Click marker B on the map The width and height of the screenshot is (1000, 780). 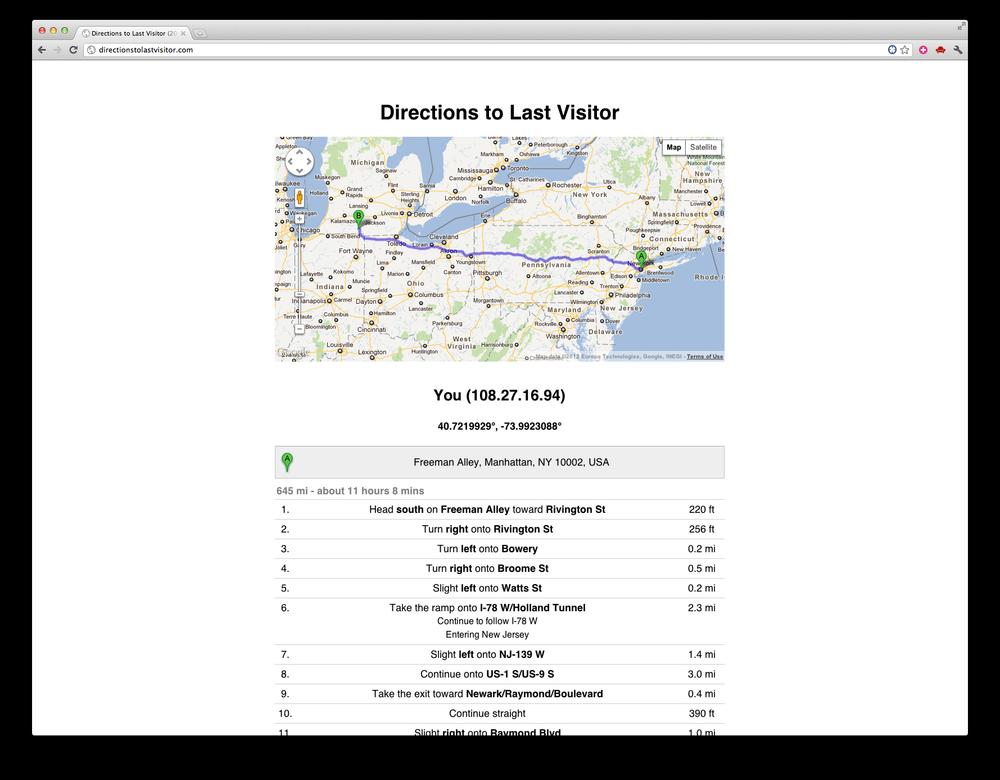[x=358, y=219]
